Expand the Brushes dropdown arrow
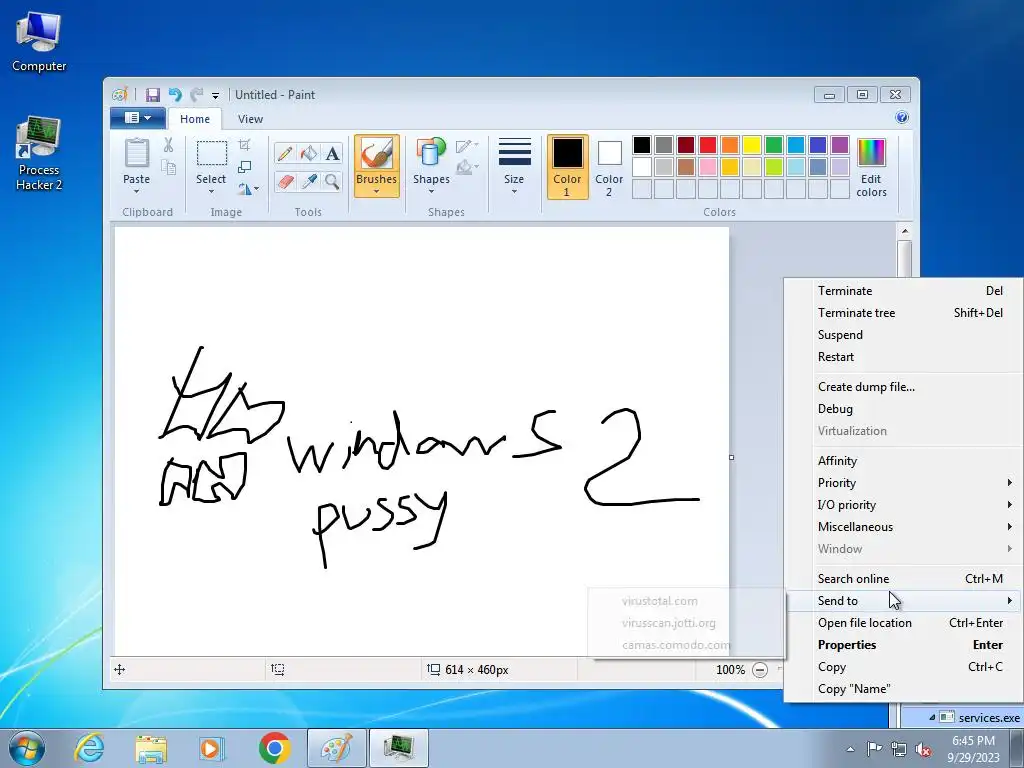1024x768 pixels. [x=376, y=191]
